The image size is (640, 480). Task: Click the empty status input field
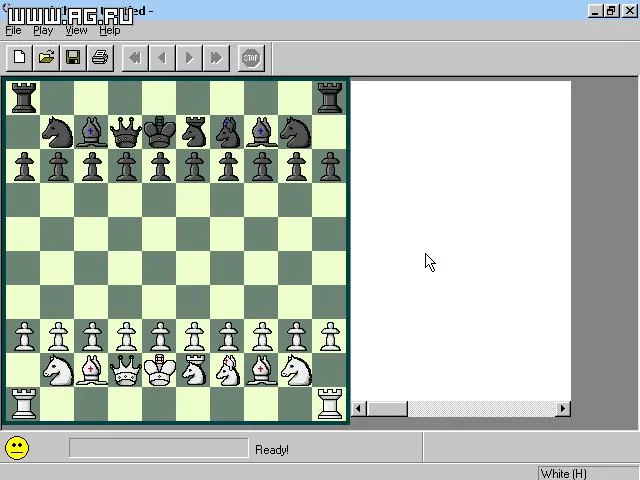(159, 448)
